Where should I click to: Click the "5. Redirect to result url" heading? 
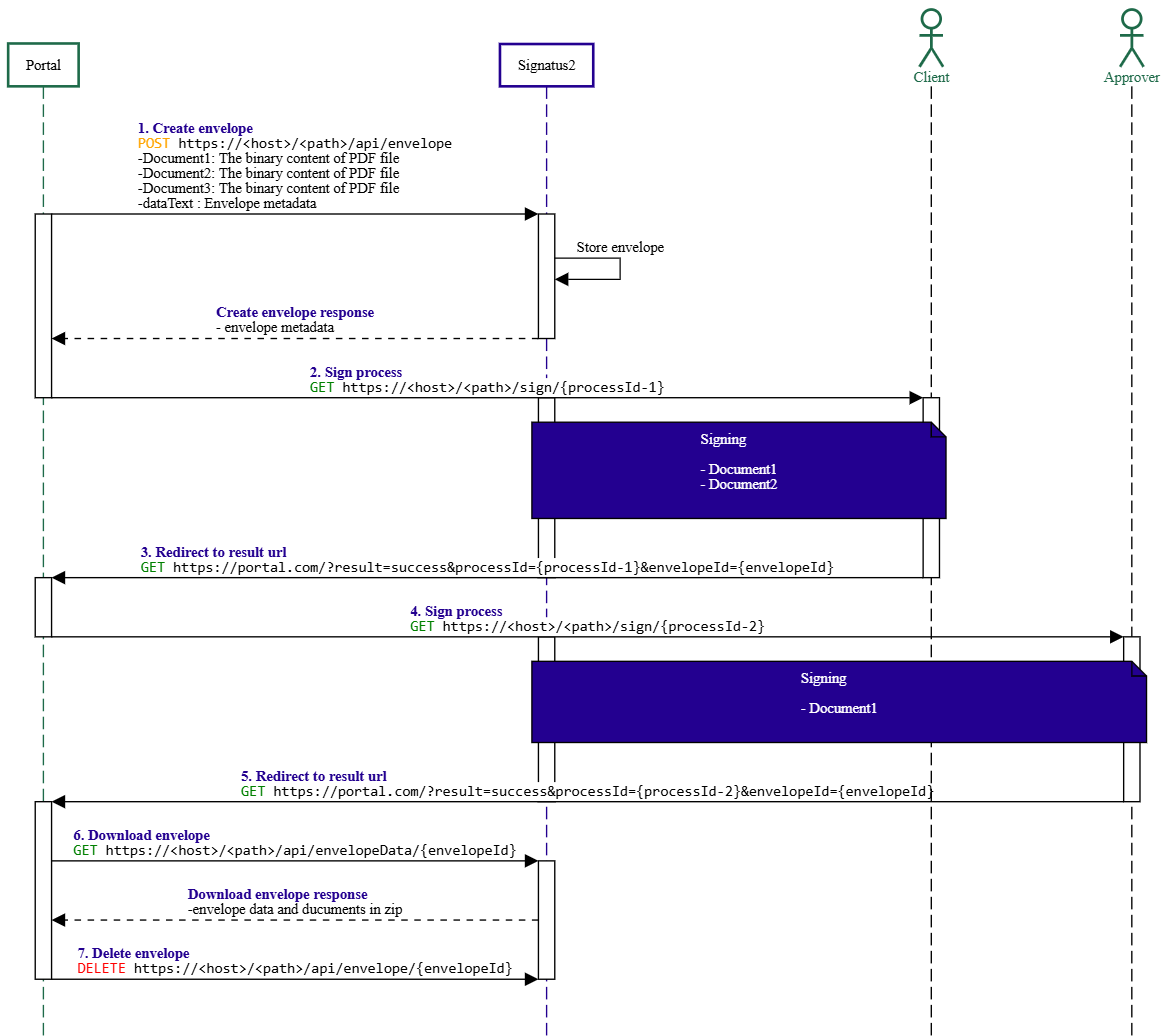[x=313, y=776]
